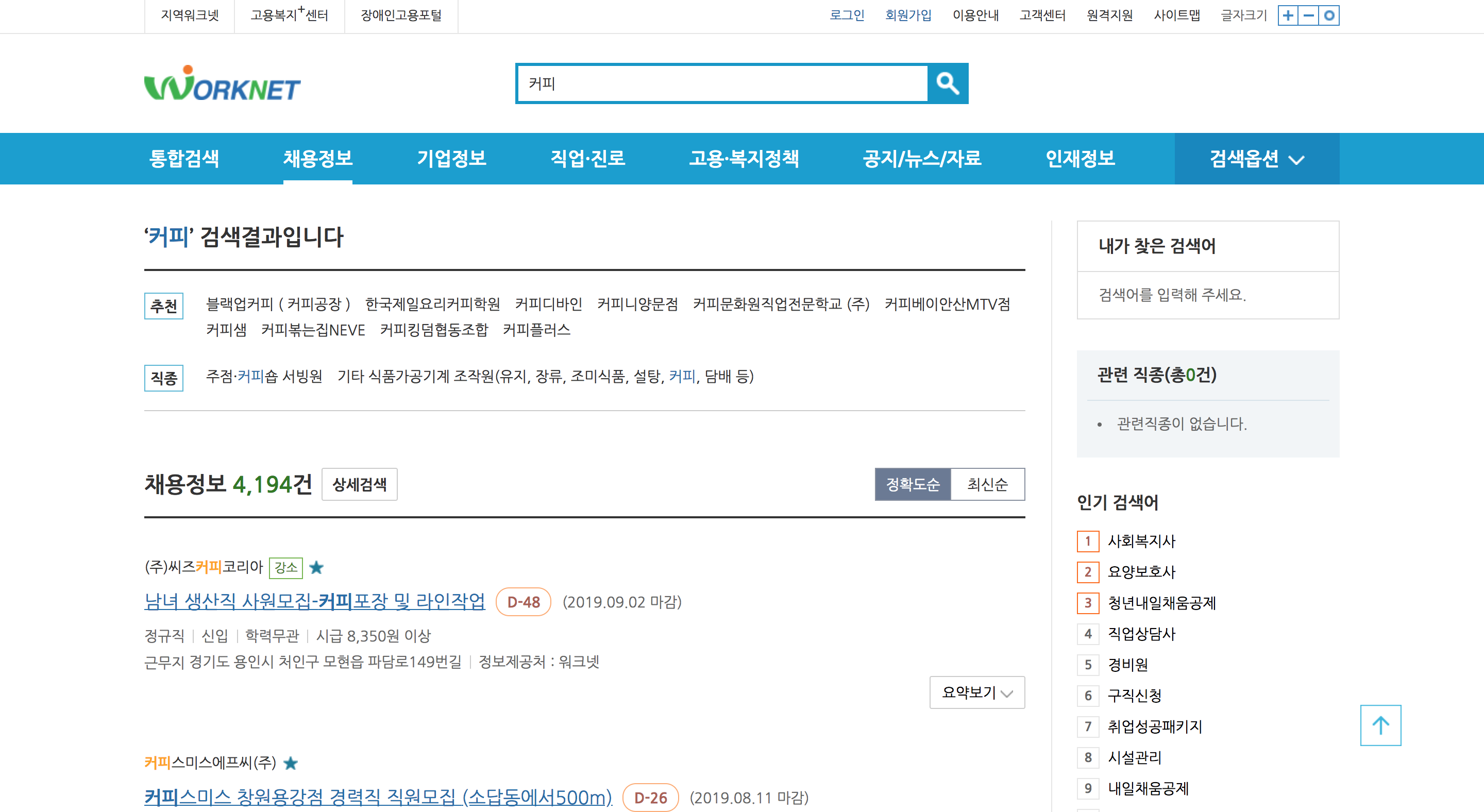Expand 요약보기 for first job listing
Viewport: 1484px width, 812px height.
976,692
